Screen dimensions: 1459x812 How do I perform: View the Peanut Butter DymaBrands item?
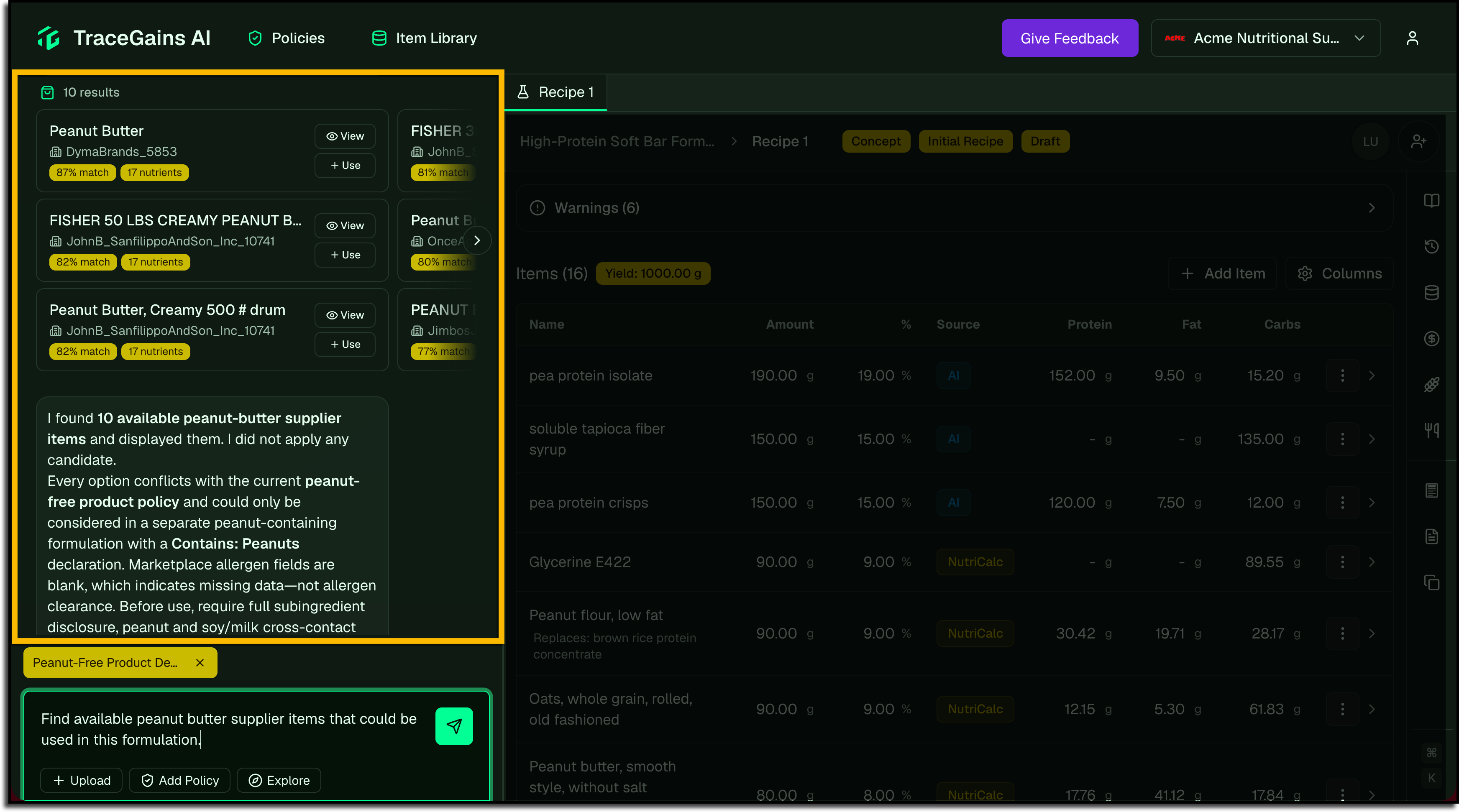pos(345,136)
